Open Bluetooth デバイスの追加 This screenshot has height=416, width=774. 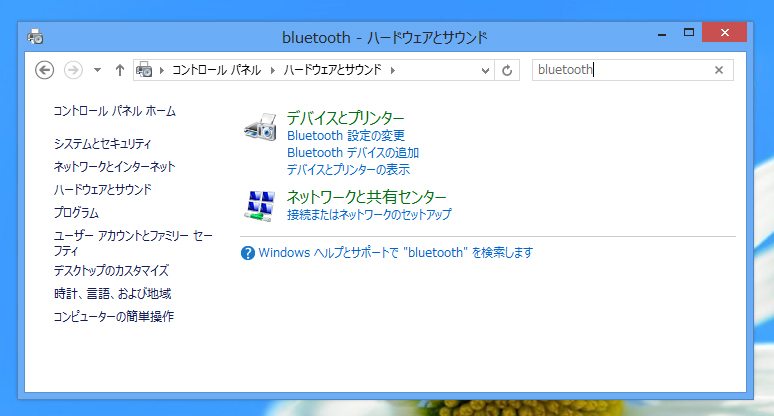(x=353, y=153)
